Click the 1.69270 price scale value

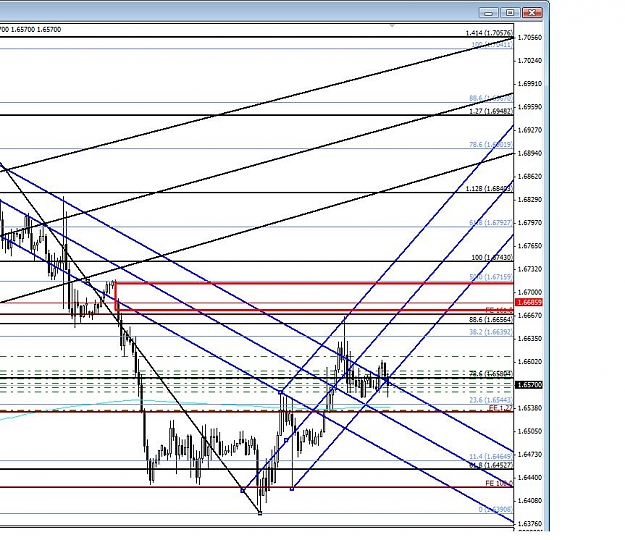530,130
